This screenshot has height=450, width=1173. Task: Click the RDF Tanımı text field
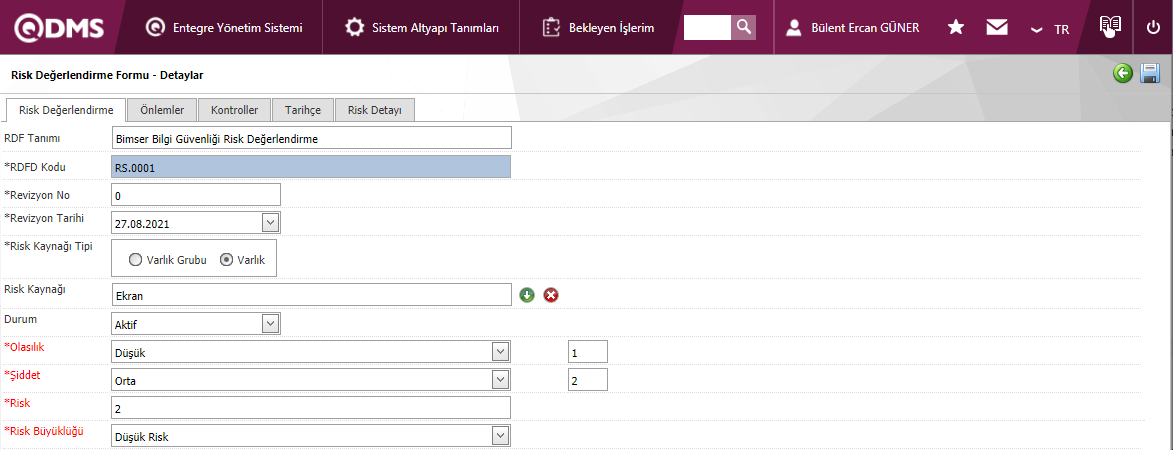311,138
